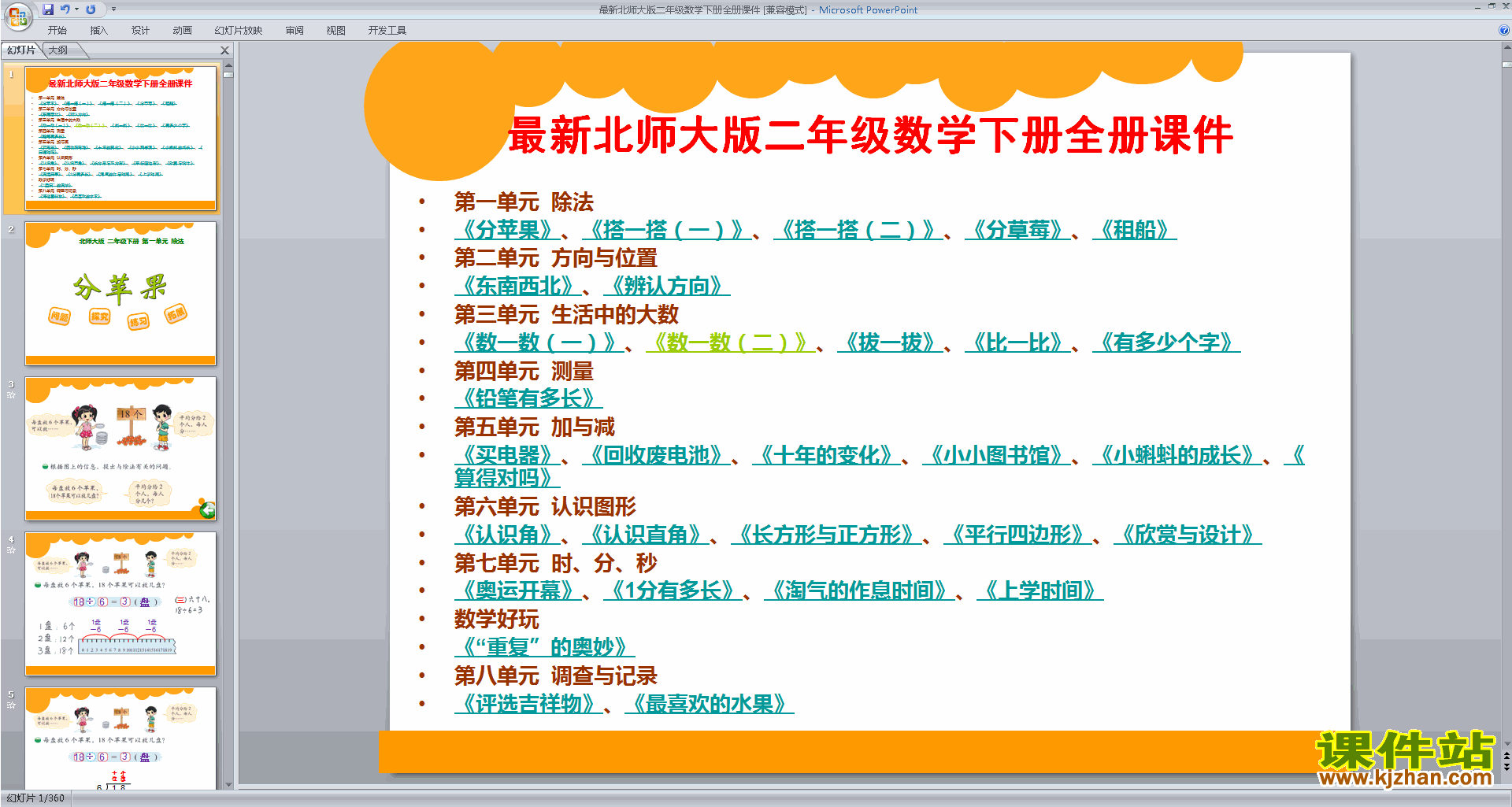The width and height of the screenshot is (1512, 807).
Task: Click animation star icon beside slide 5
Action: coord(11,705)
